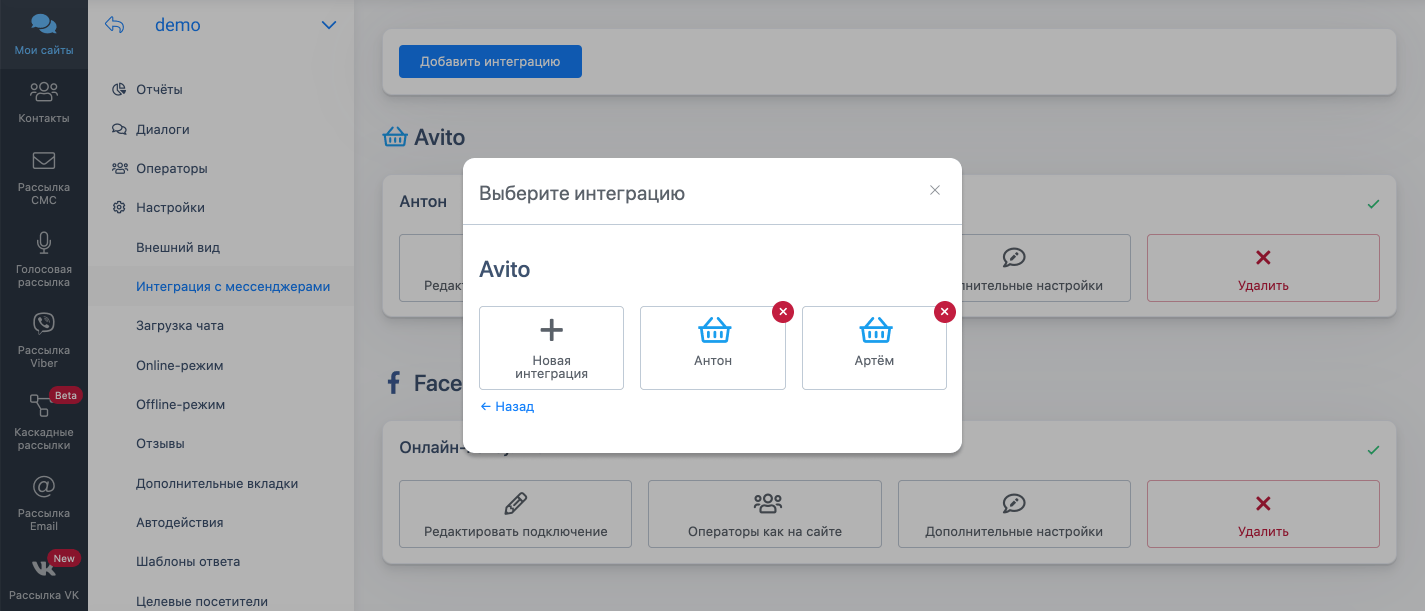Click the Beta badge on Каскадные рассылки

tap(65, 395)
